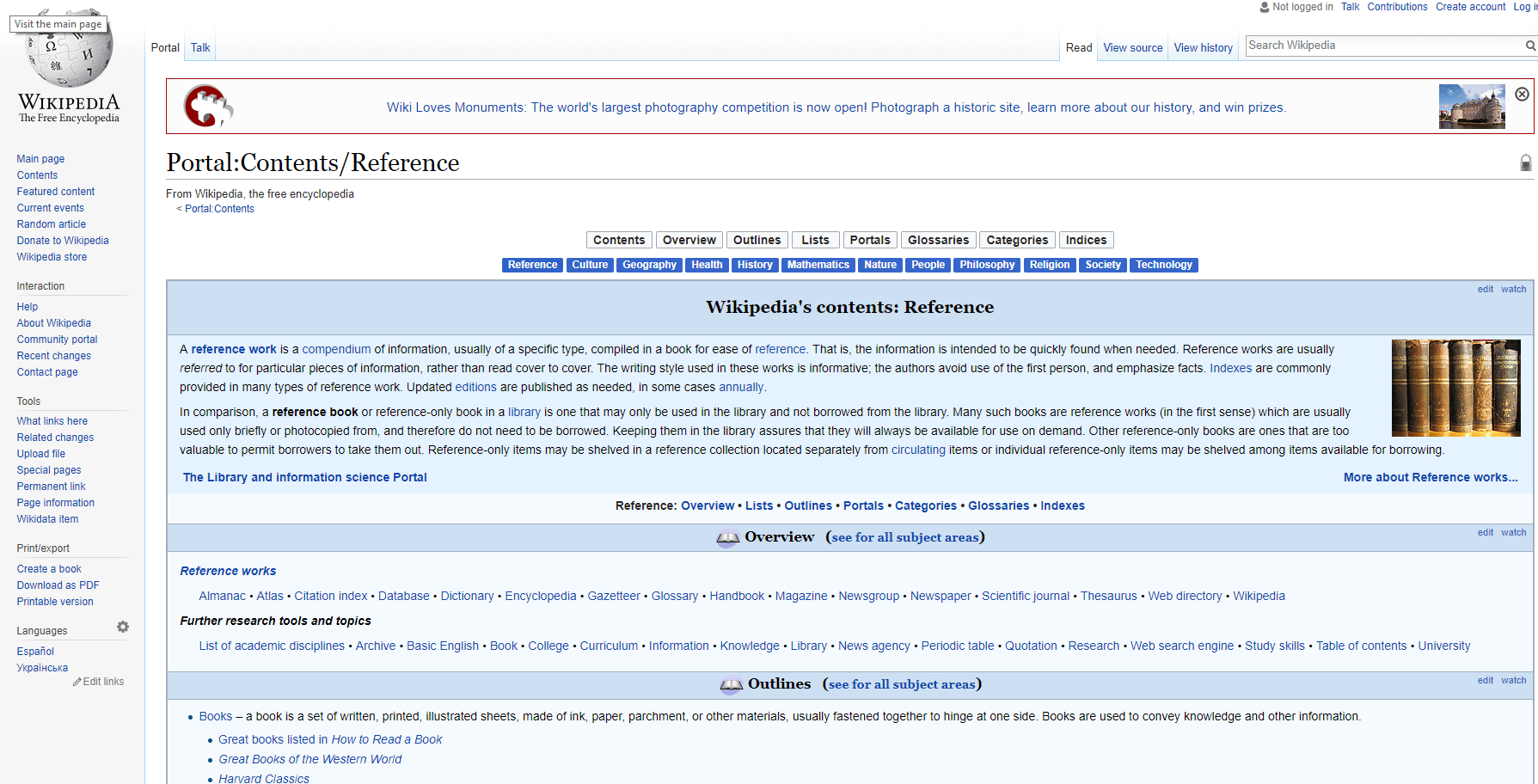This screenshot has width=1538, height=784.
Task: Dismiss the Wiki Loves Monuments banner
Action: (1522, 95)
